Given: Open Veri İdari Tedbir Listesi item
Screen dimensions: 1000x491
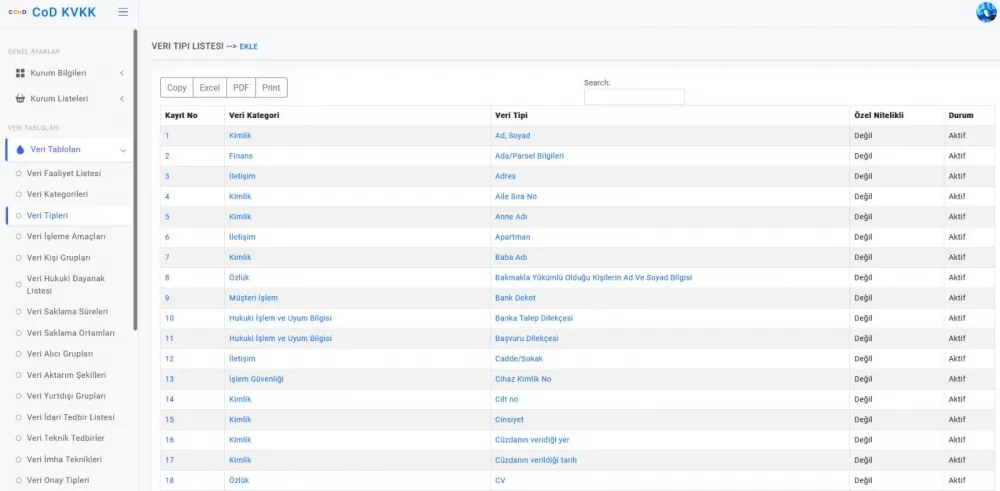Looking at the screenshot, I should point(71,417).
